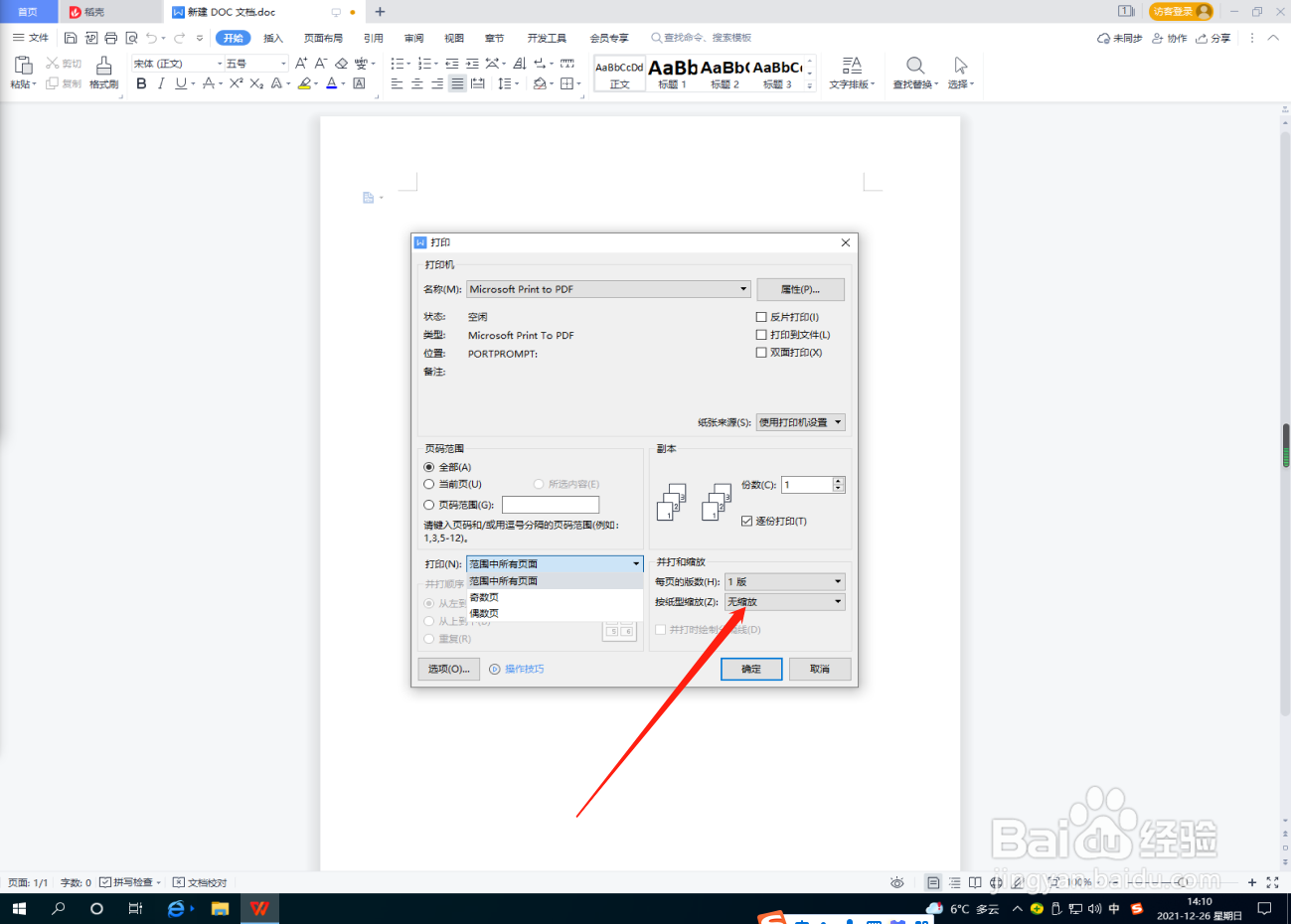1291x924 pixels.
Task: Switch to reading layout view in status bar
Action: [975, 882]
